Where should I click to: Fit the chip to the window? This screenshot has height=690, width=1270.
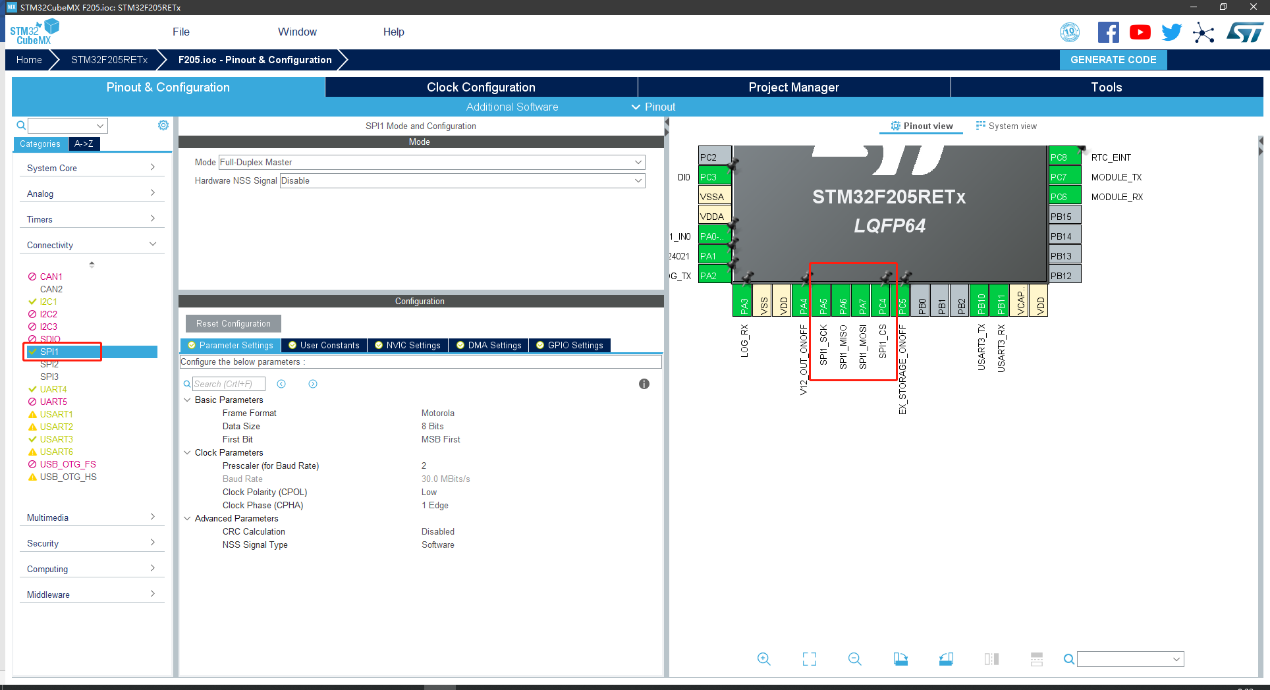[x=810, y=659]
